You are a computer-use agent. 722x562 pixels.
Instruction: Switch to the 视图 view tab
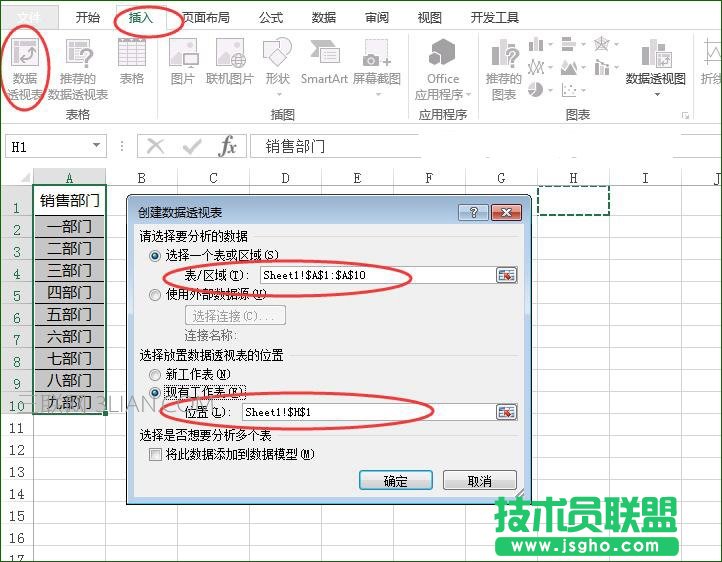pyautogui.click(x=430, y=17)
